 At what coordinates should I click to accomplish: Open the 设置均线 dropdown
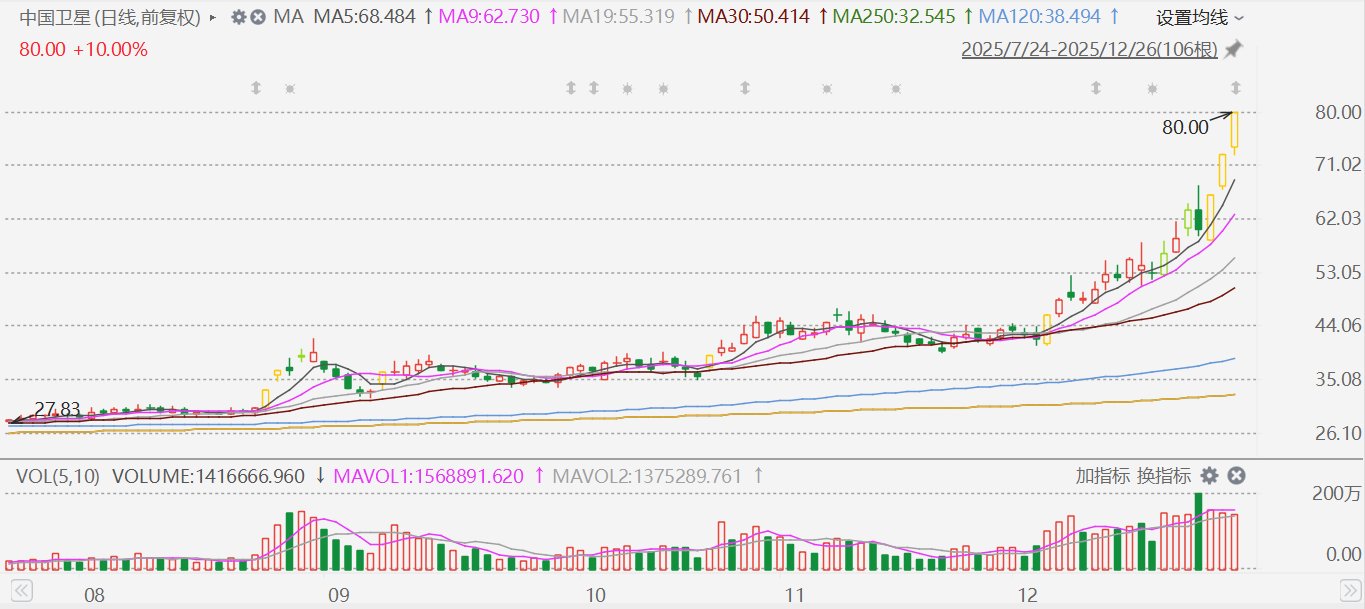coord(1200,17)
